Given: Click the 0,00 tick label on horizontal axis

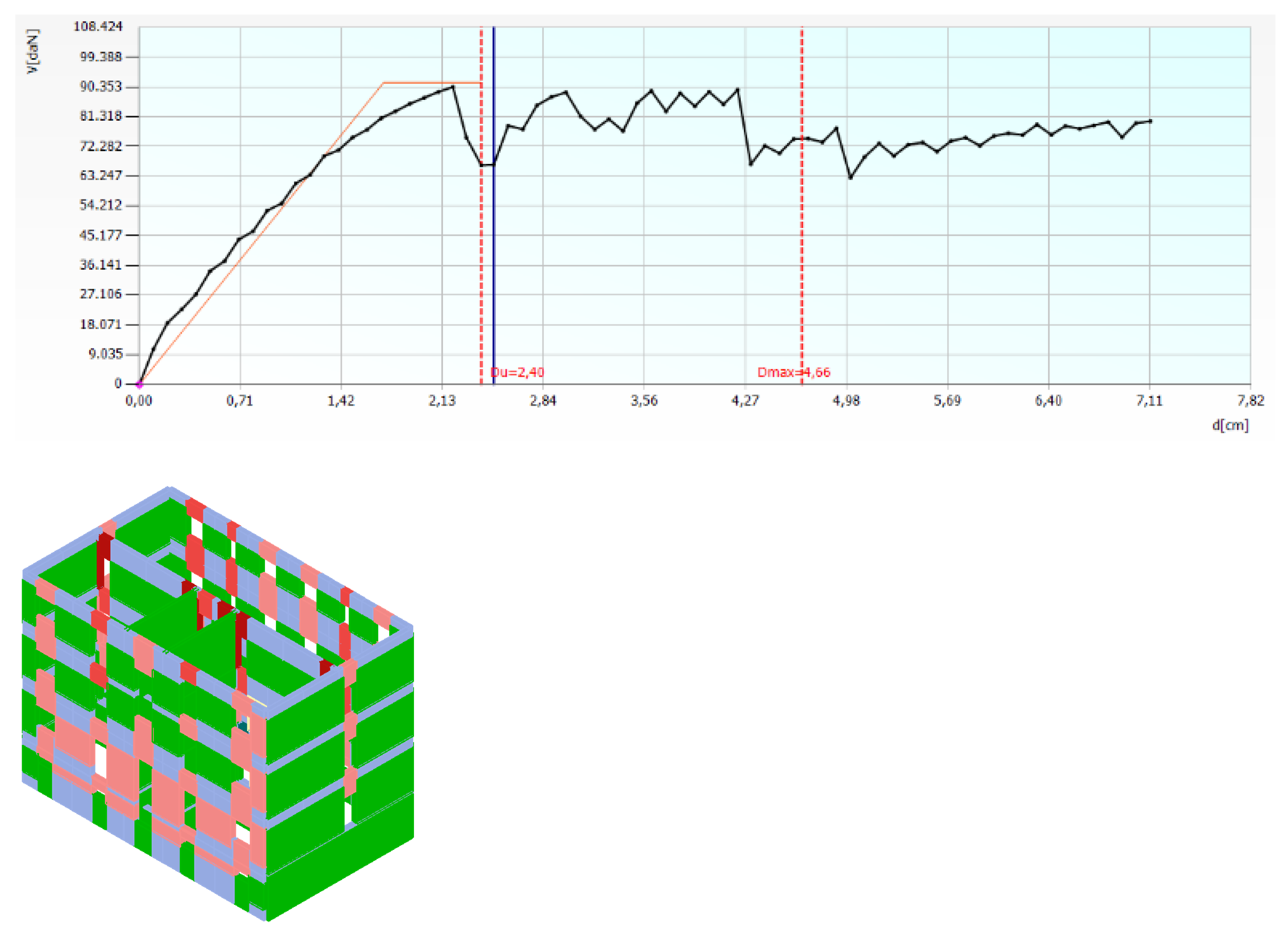Looking at the screenshot, I should pyautogui.click(x=139, y=401).
